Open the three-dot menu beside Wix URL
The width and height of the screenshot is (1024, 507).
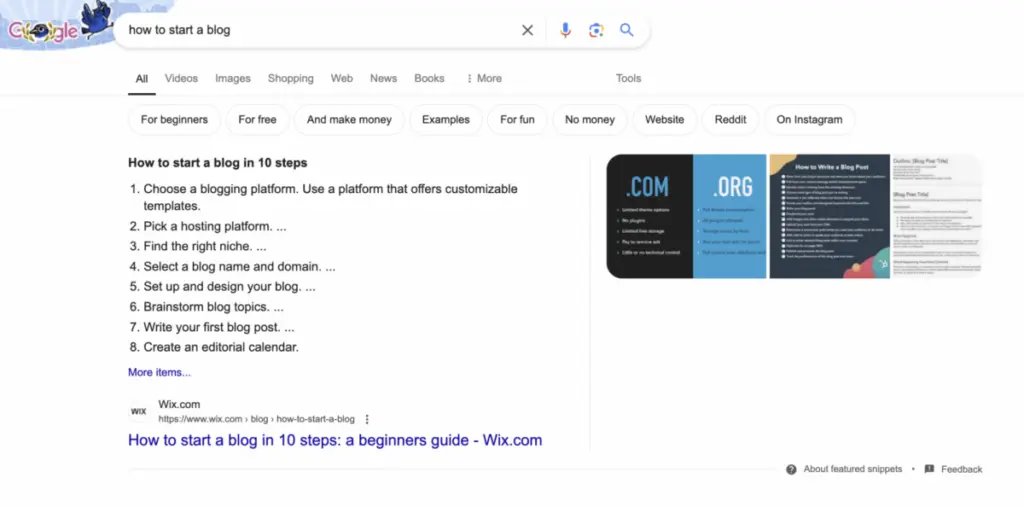[367, 419]
